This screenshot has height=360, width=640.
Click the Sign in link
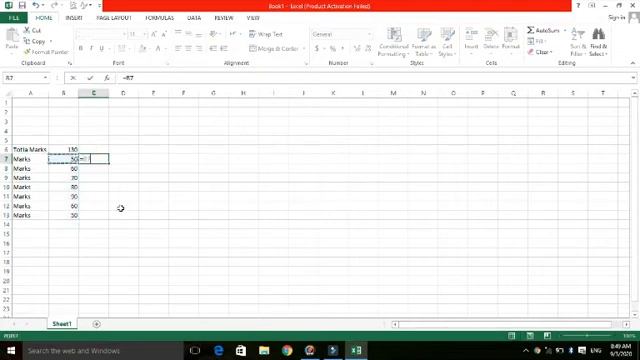pos(616,18)
